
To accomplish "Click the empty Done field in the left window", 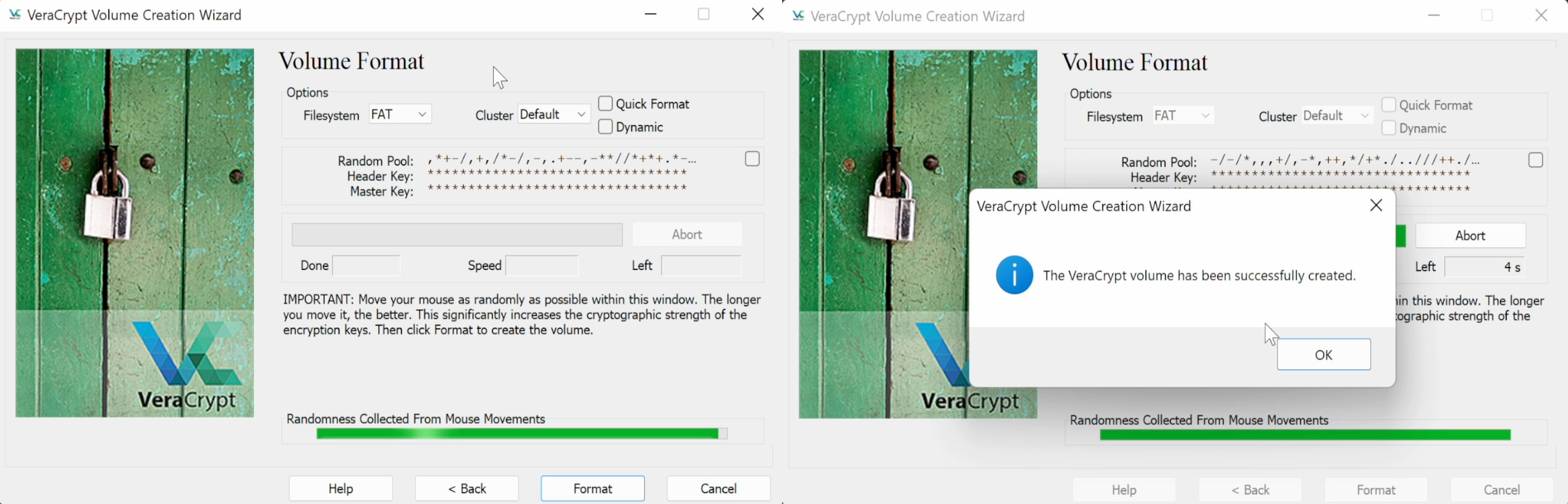I will pos(366,266).
